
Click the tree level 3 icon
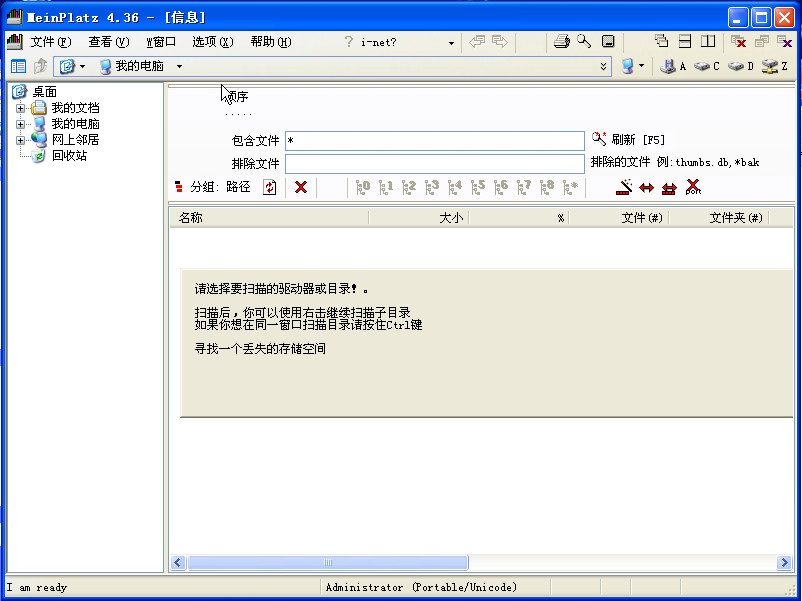(432, 187)
